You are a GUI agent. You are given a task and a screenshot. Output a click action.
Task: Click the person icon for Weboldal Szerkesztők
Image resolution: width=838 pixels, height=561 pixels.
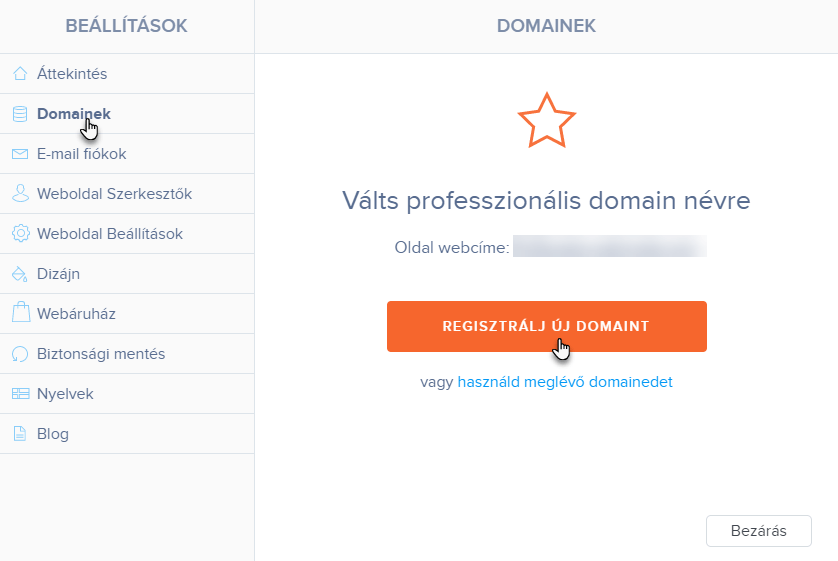[x=20, y=193]
